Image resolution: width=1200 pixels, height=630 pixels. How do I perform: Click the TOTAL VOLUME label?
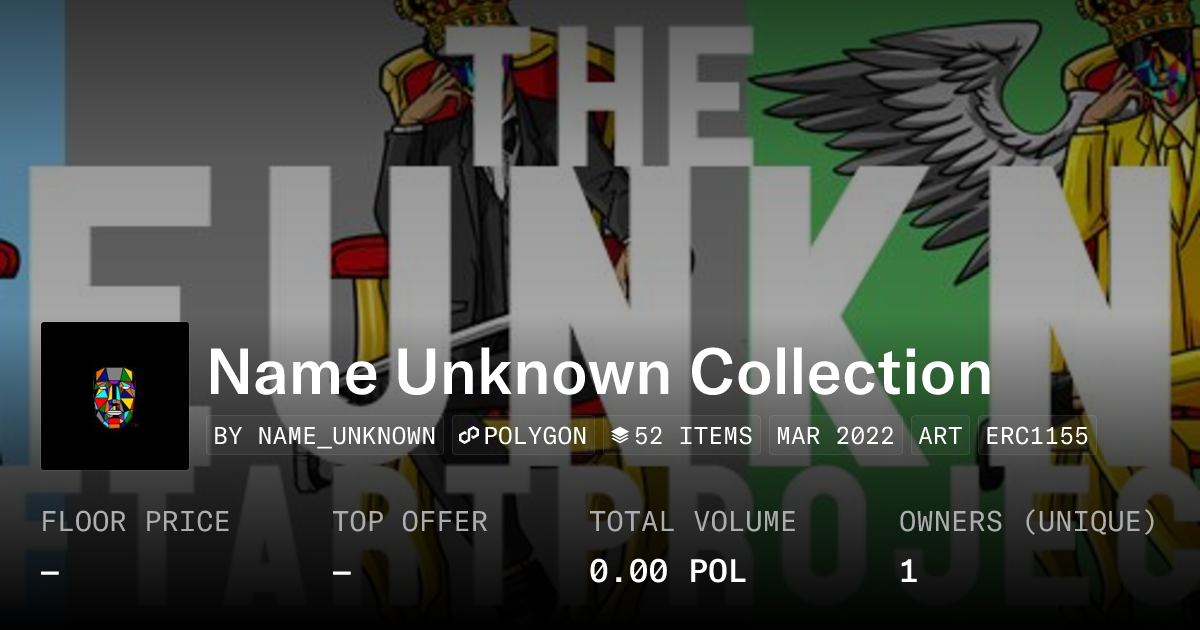(x=692, y=522)
